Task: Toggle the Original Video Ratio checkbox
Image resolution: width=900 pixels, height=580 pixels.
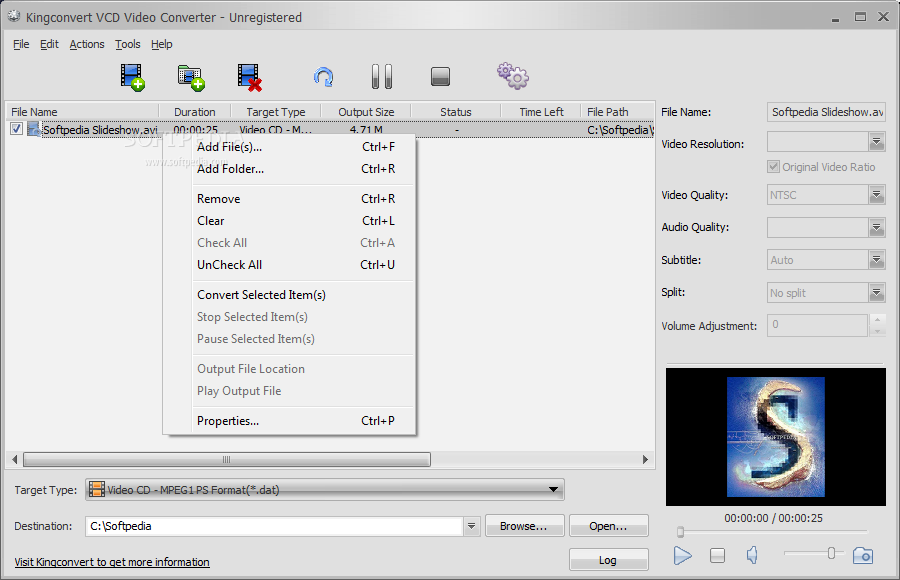Action: pos(774,167)
